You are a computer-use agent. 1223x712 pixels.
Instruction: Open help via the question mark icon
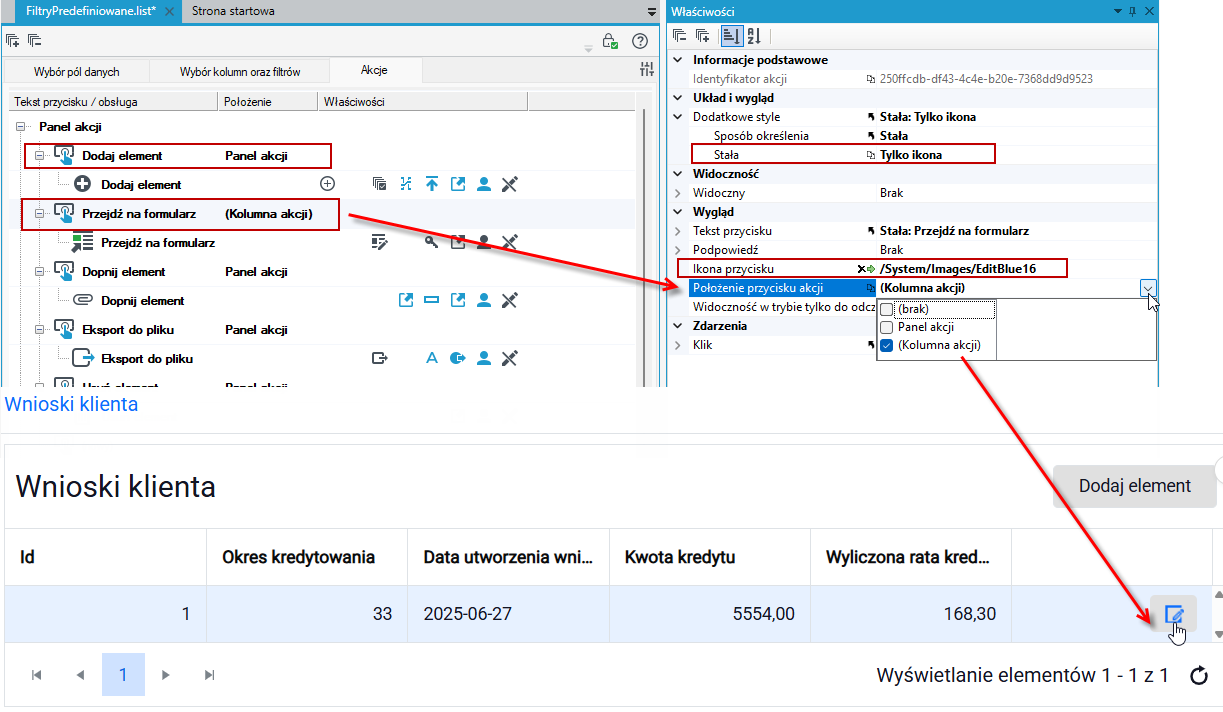tap(641, 41)
